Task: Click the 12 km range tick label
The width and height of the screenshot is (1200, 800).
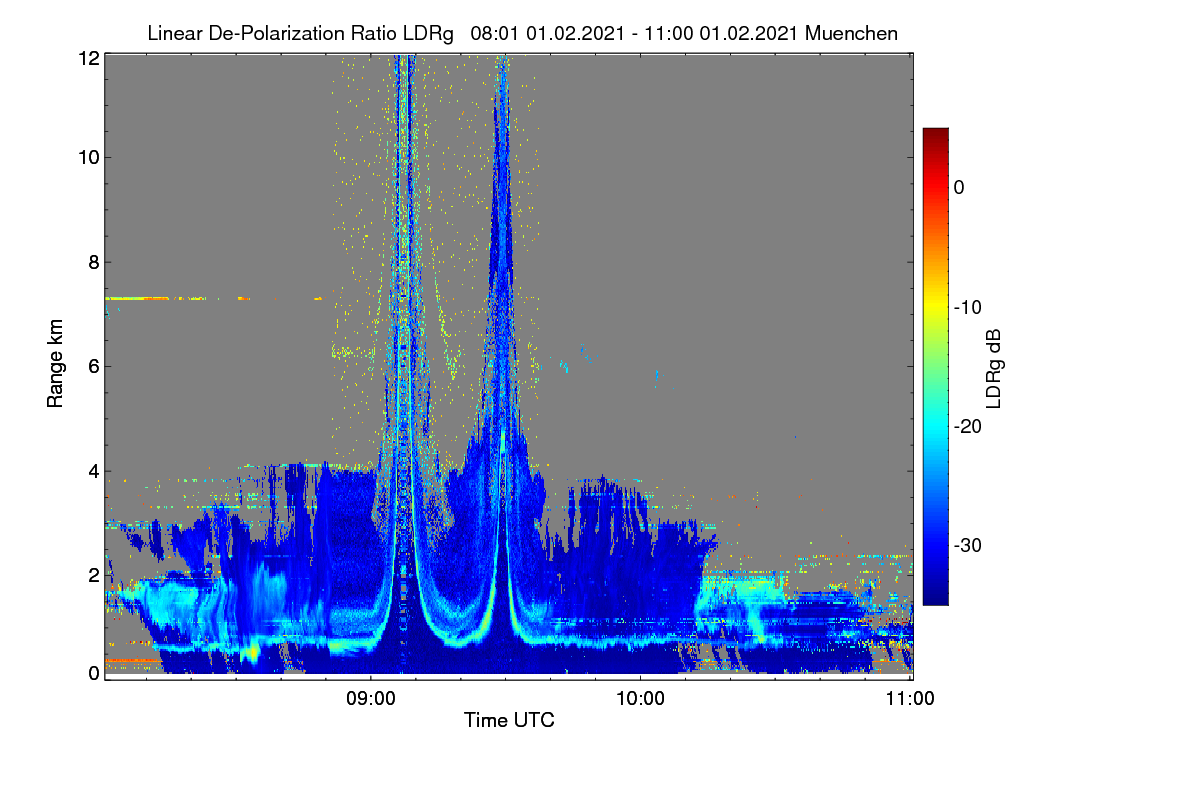Action: [x=88, y=58]
